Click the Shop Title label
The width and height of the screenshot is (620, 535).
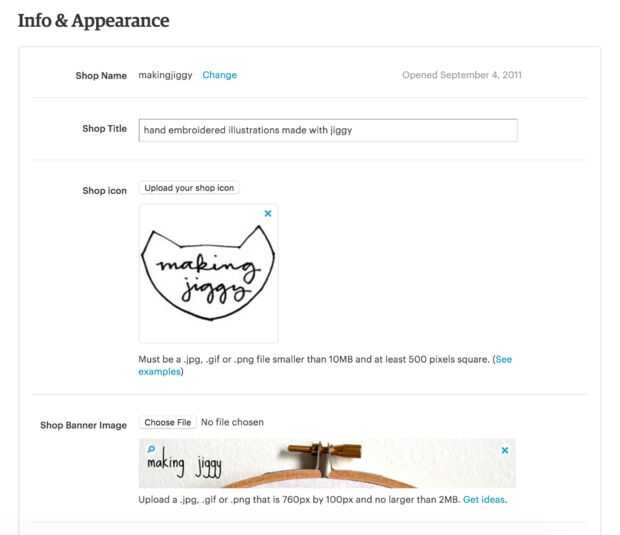(x=104, y=129)
